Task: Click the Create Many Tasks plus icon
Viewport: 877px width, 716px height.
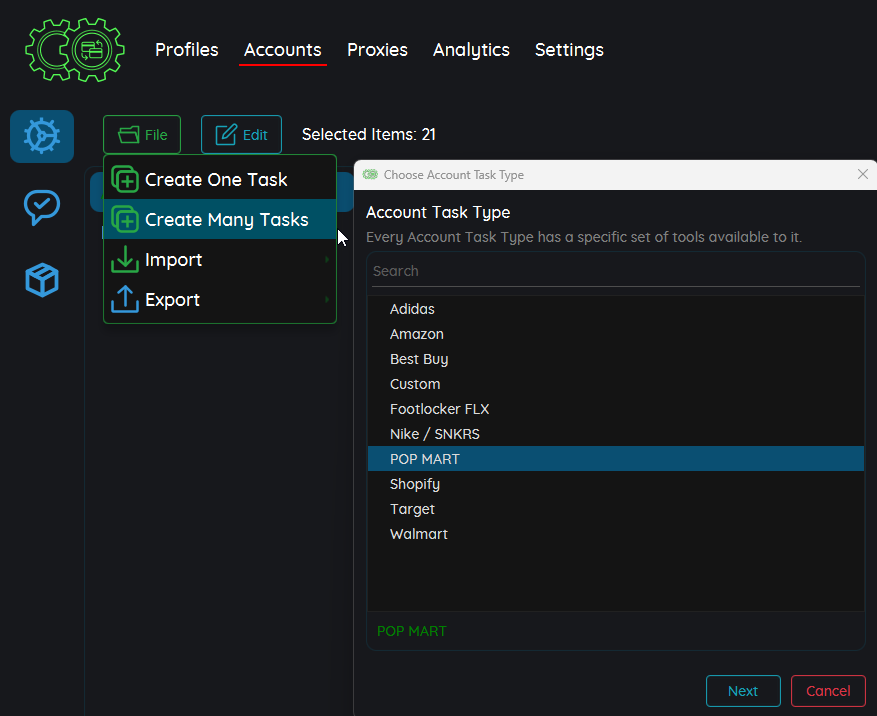Action: (125, 219)
